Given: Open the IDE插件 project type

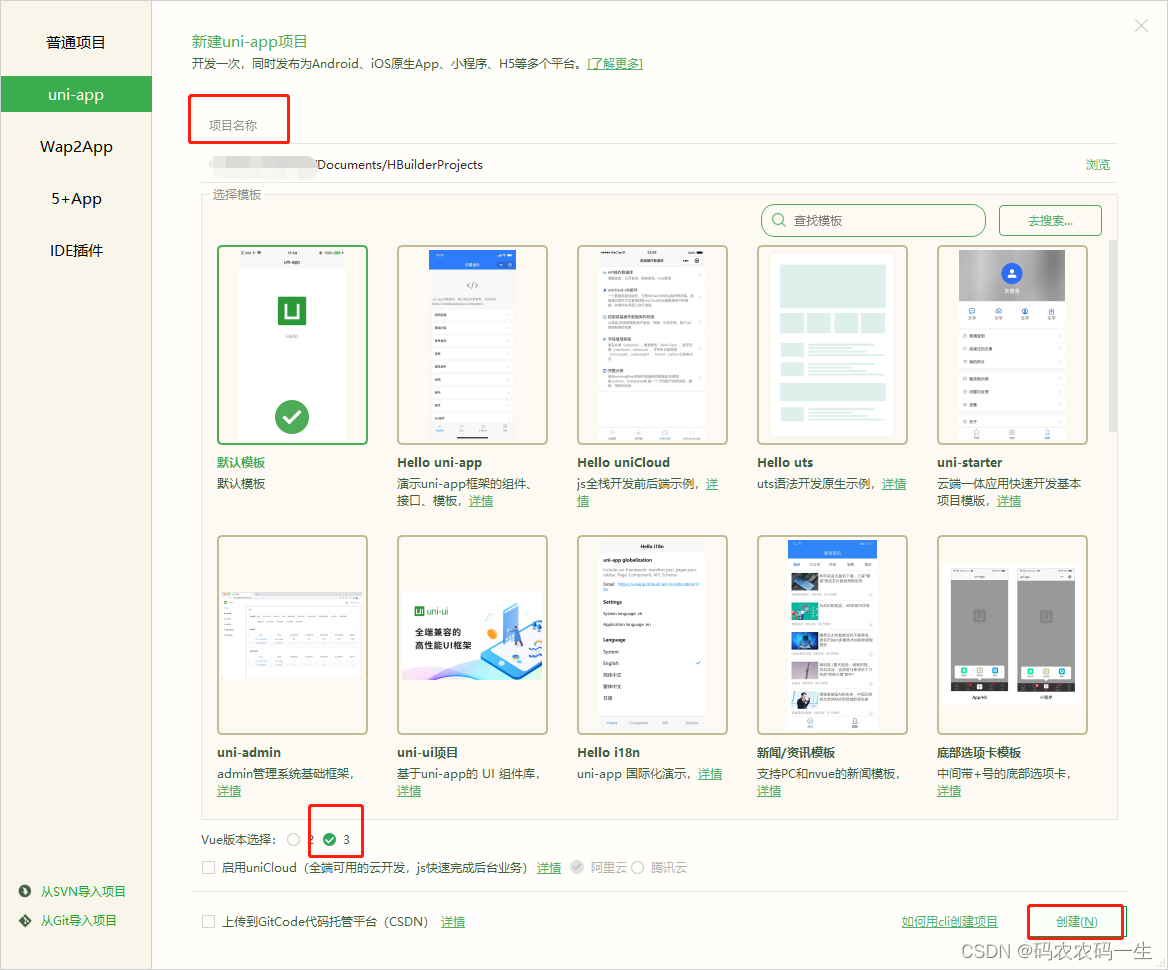Looking at the screenshot, I should coord(76,251).
